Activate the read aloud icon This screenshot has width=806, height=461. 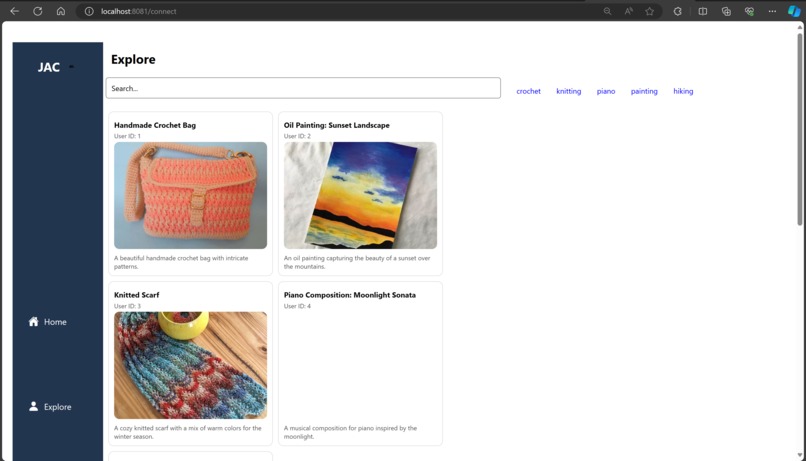[629, 11]
